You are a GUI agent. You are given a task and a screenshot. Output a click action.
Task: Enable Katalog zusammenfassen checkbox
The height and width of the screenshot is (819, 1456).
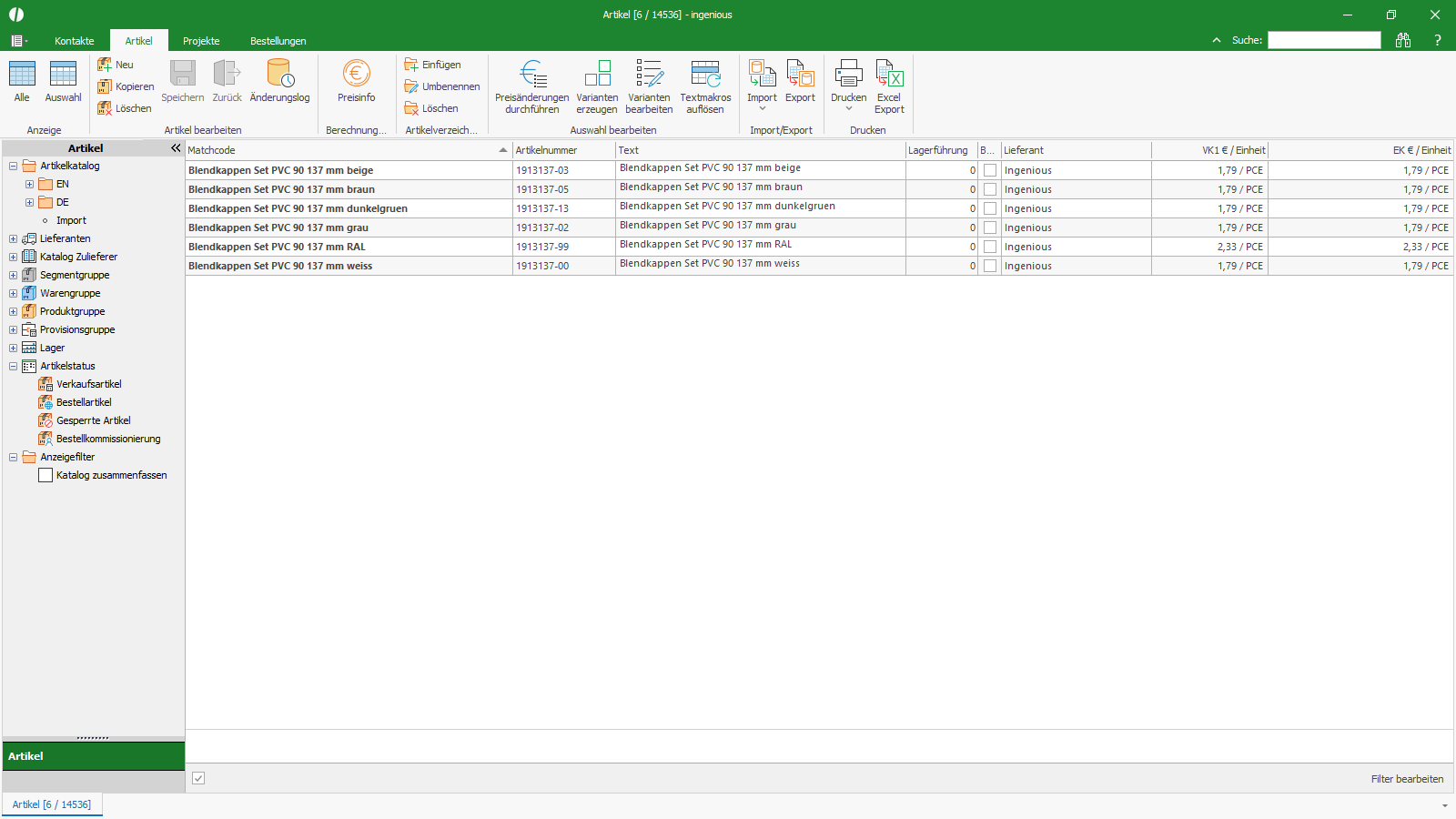pyautogui.click(x=45, y=475)
